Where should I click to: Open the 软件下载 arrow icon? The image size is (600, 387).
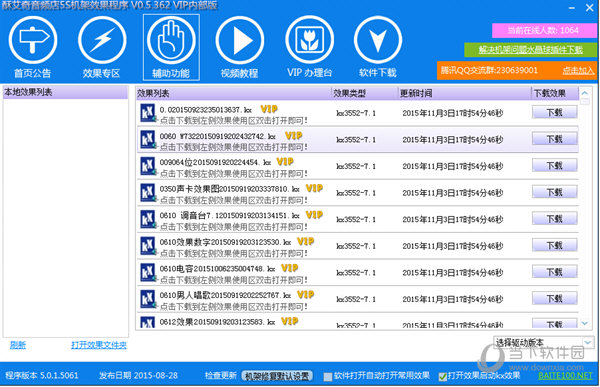point(378,40)
